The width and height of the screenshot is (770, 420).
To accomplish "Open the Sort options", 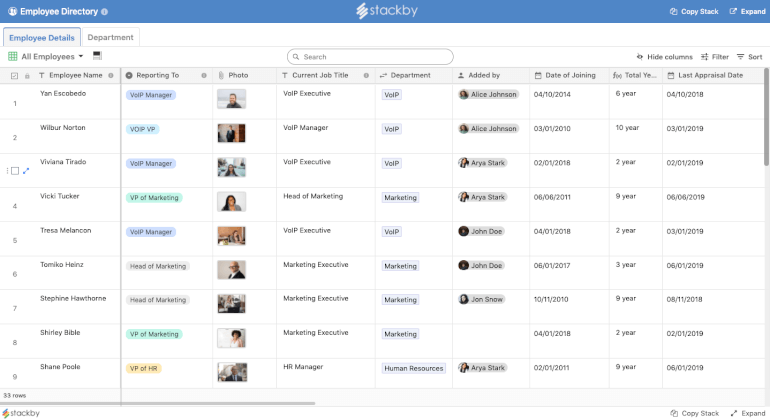I will pos(749,57).
